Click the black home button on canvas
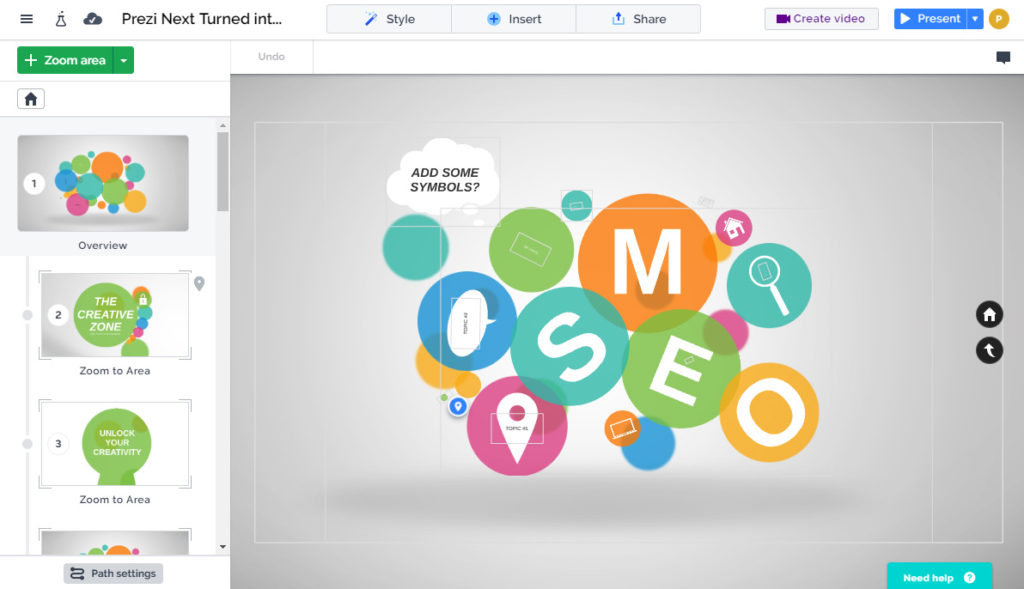The width and height of the screenshot is (1024, 589). [989, 315]
